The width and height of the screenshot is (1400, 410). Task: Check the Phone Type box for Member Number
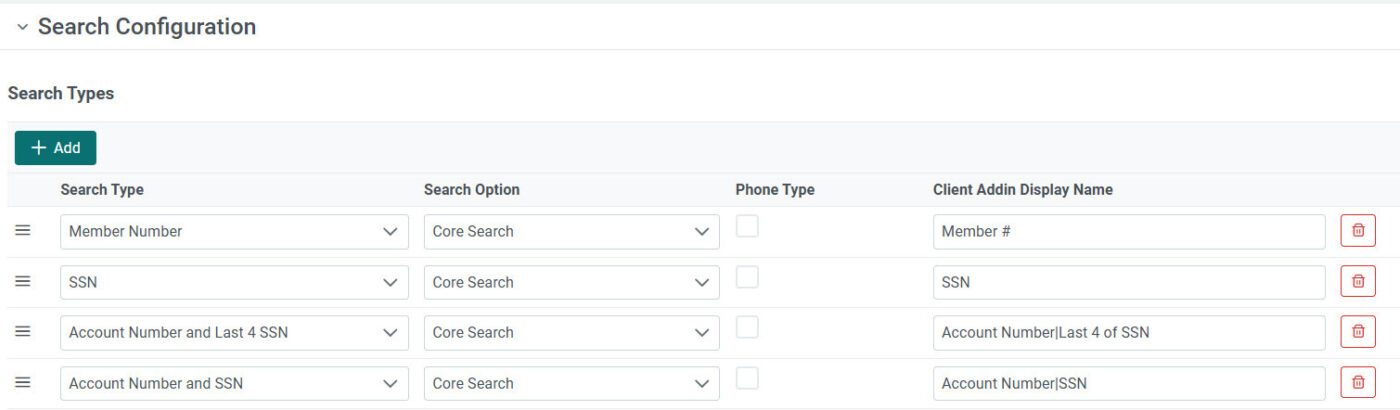(x=747, y=226)
